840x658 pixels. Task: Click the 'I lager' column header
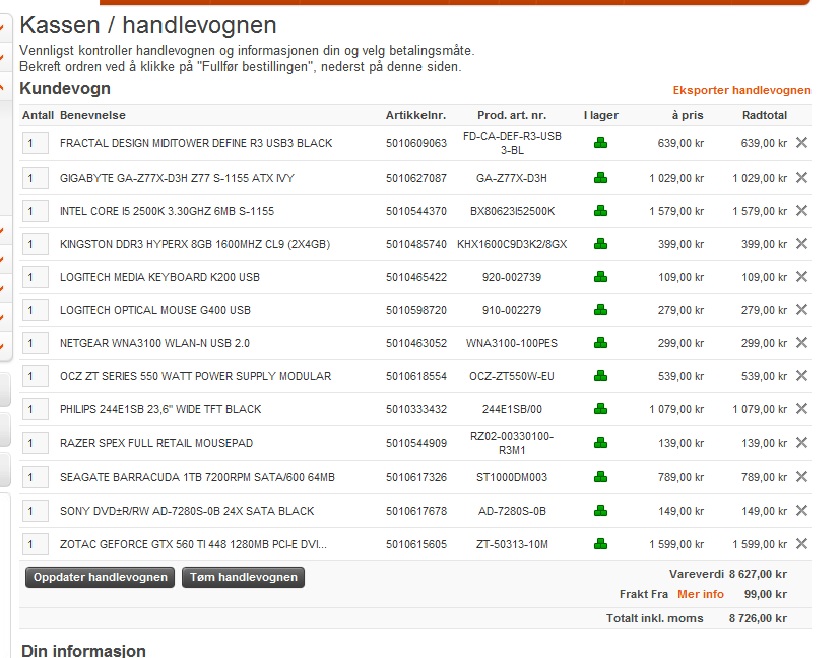tap(601, 115)
